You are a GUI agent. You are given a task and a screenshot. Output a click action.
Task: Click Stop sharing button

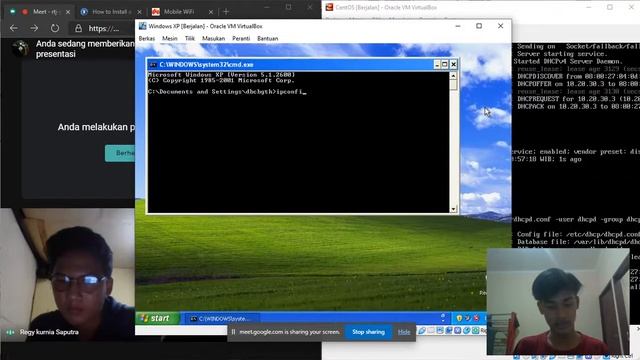click(x=368, y=332)
